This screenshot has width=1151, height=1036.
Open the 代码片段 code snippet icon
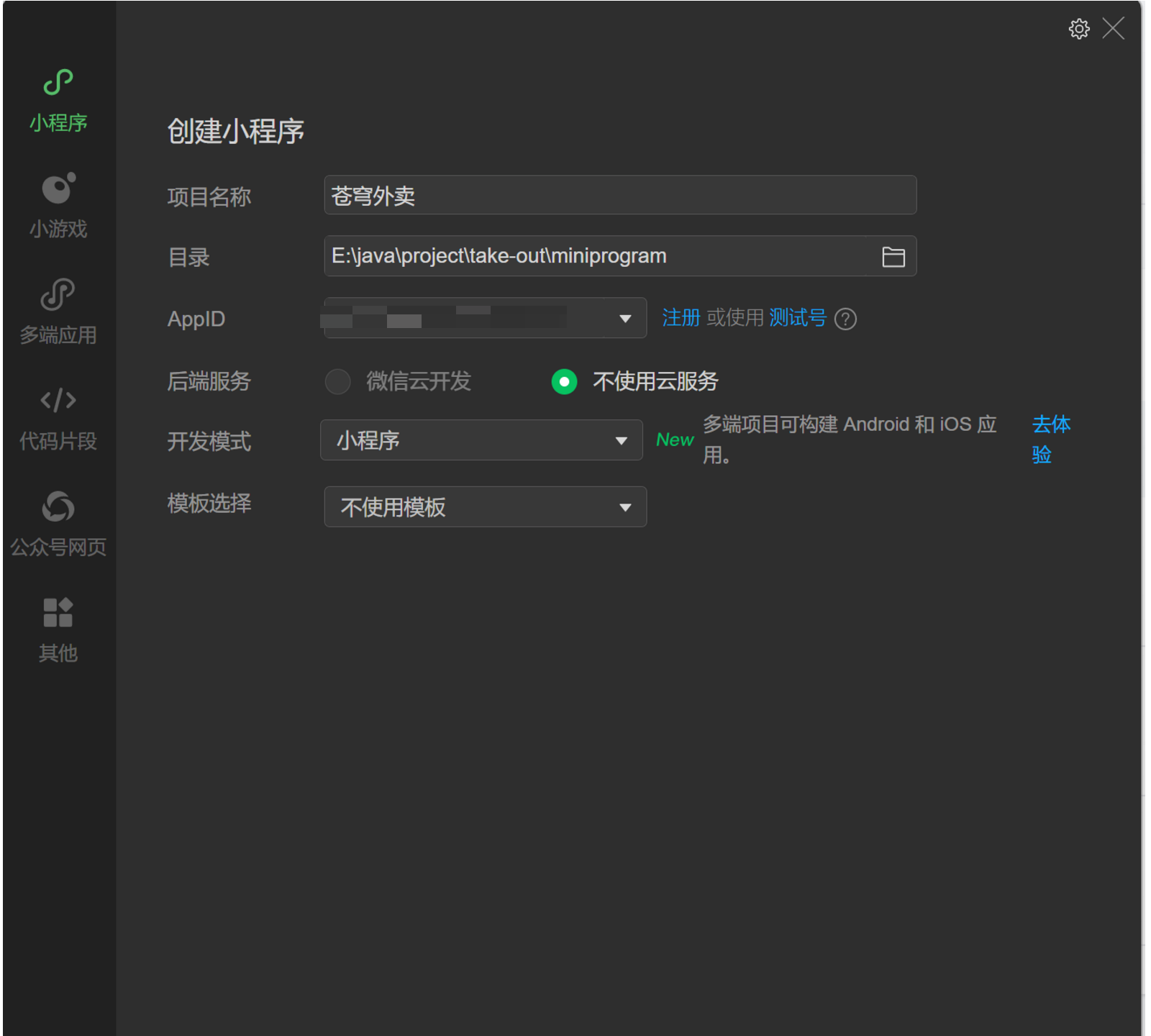[x=58, y=400]
